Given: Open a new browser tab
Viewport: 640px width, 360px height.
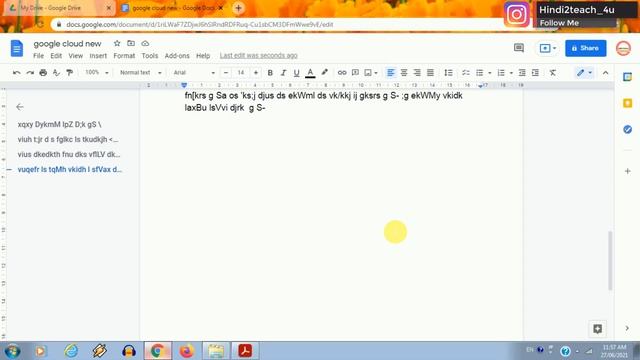Looking at the screenshot, I should coord(238,8).
